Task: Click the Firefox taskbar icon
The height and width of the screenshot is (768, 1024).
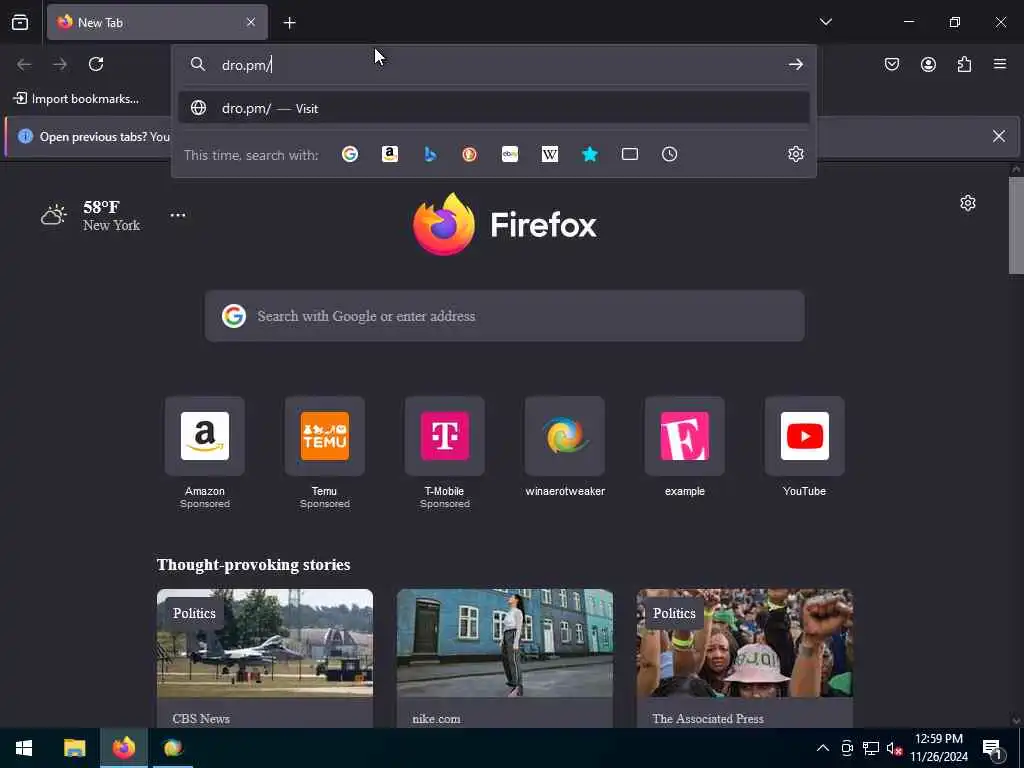Action: [x=124, y=748]
